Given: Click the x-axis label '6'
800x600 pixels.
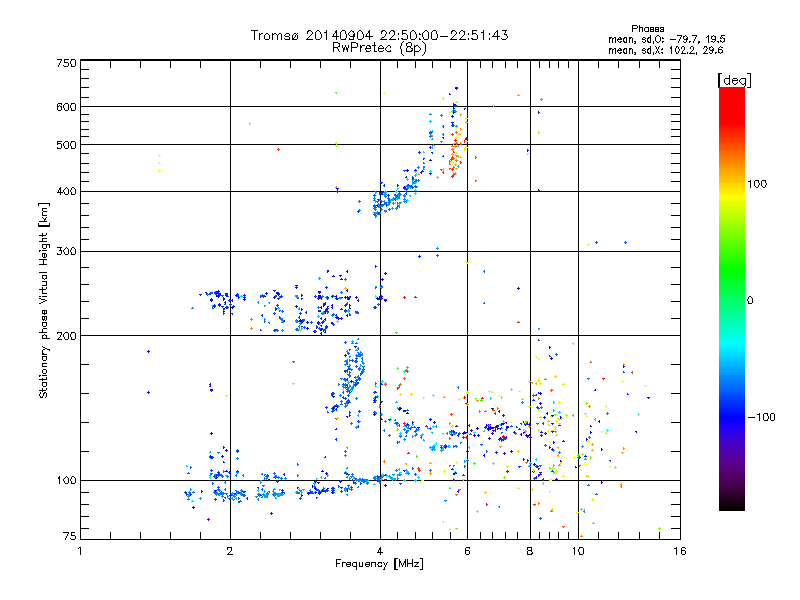Looking at the screenshot, I should [467, 551].
